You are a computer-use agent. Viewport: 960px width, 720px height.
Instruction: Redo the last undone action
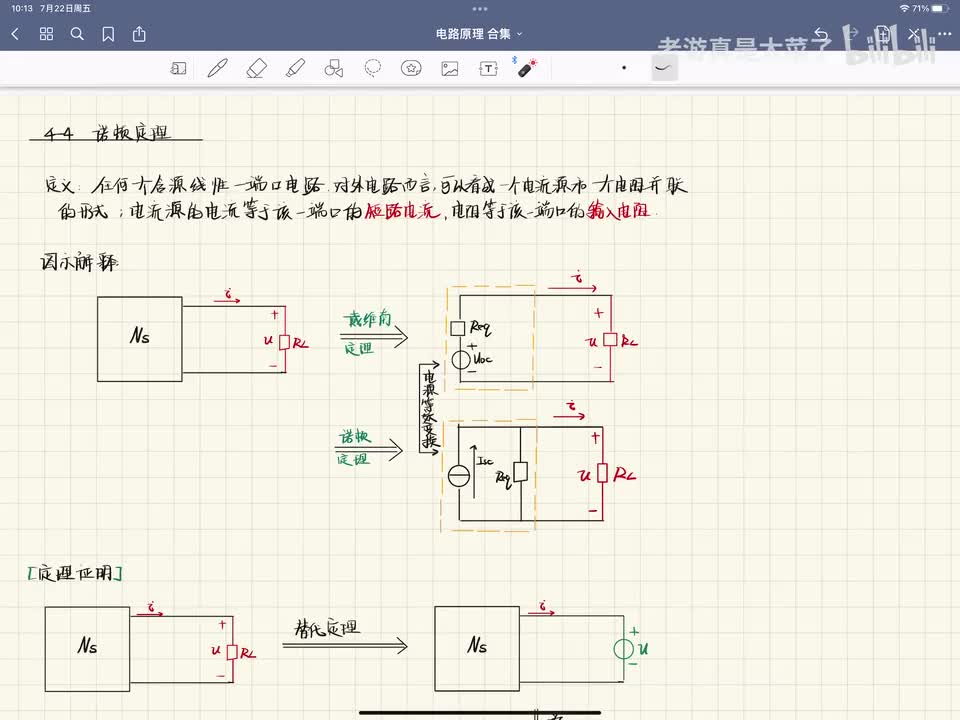(852, 34)
